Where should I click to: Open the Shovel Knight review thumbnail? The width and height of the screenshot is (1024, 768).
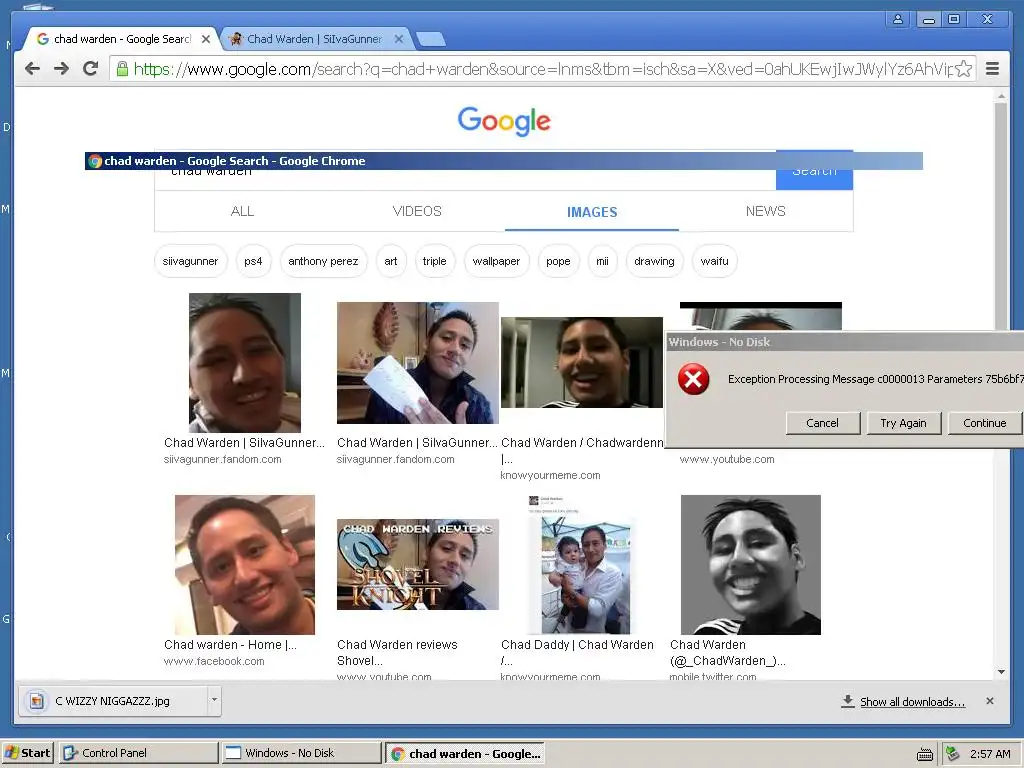click(418, 564)
